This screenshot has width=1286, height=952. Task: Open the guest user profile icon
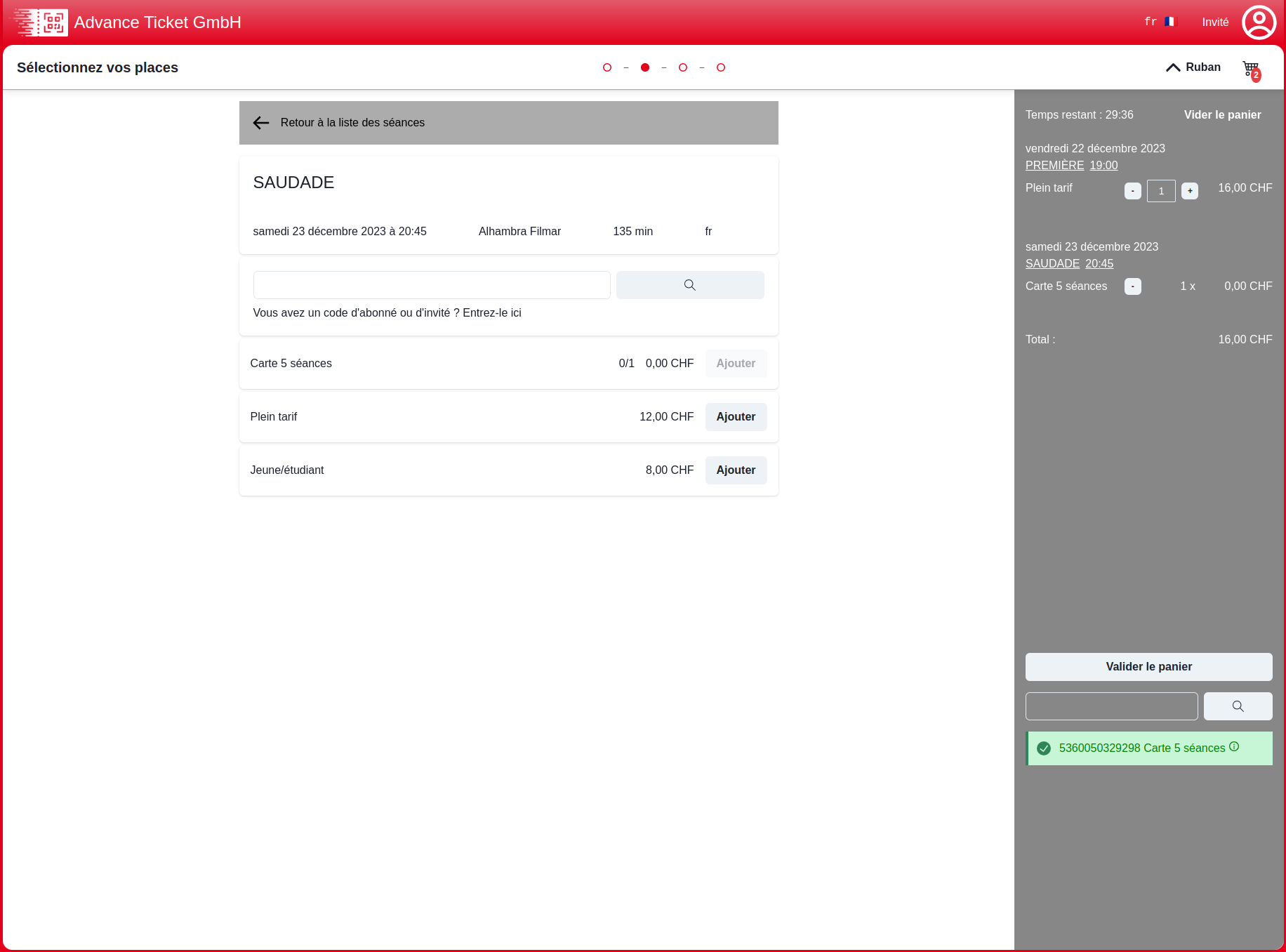tap(1259, 22)
